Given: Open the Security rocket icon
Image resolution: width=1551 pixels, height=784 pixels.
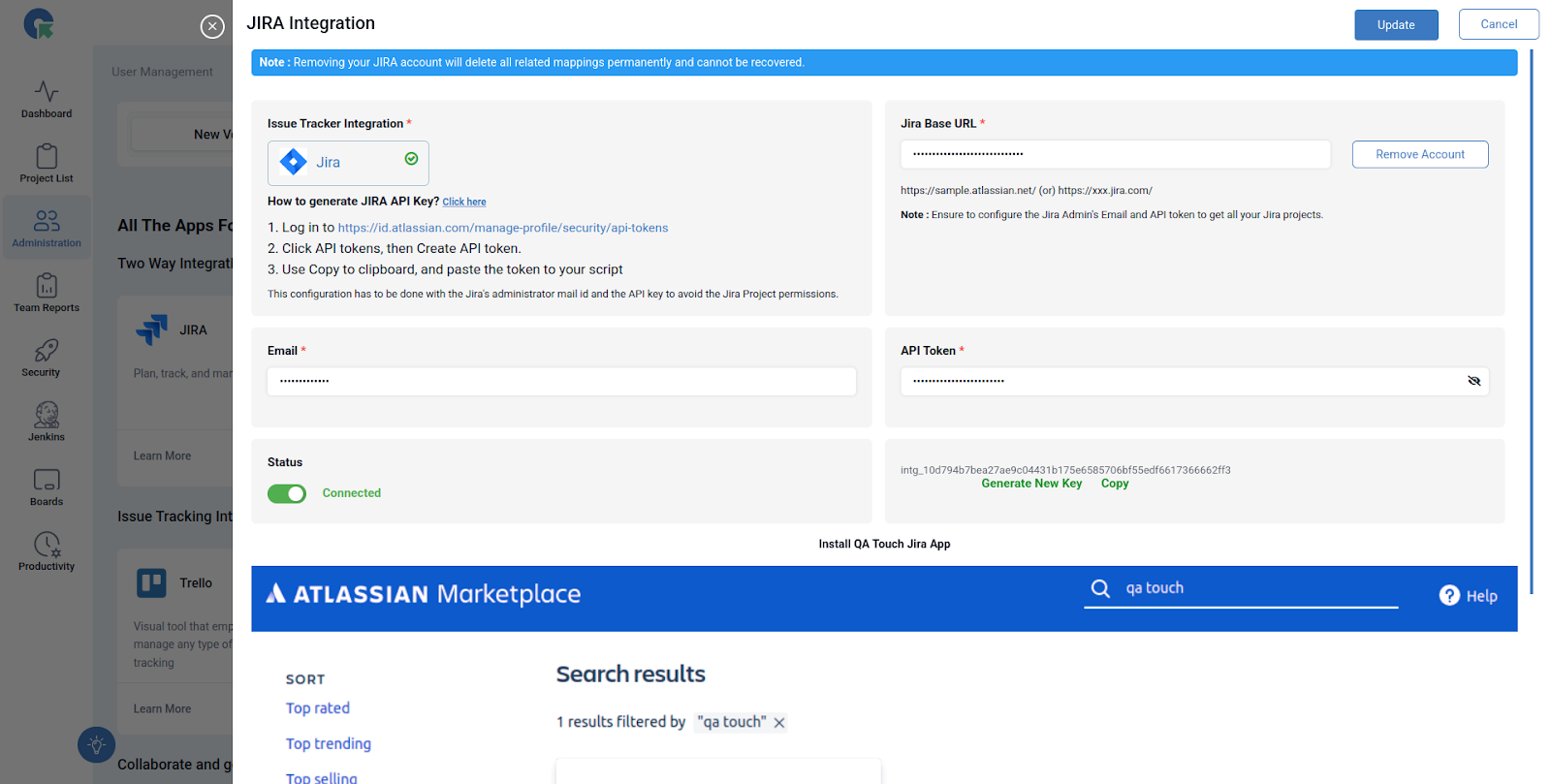Looking at the screenshot, I should pos(47,351).
